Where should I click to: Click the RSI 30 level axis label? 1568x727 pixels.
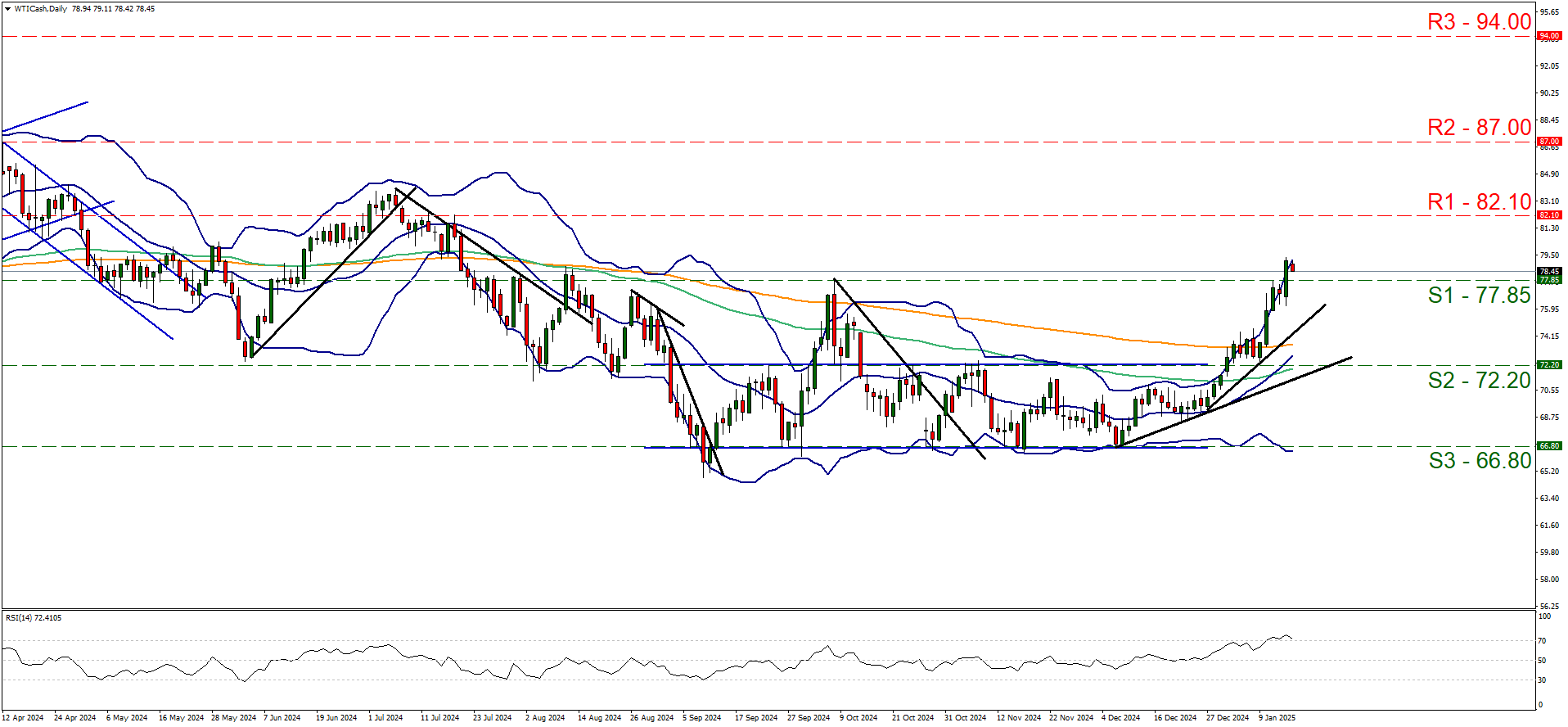pyautogui.click(x=1543, y=680)
